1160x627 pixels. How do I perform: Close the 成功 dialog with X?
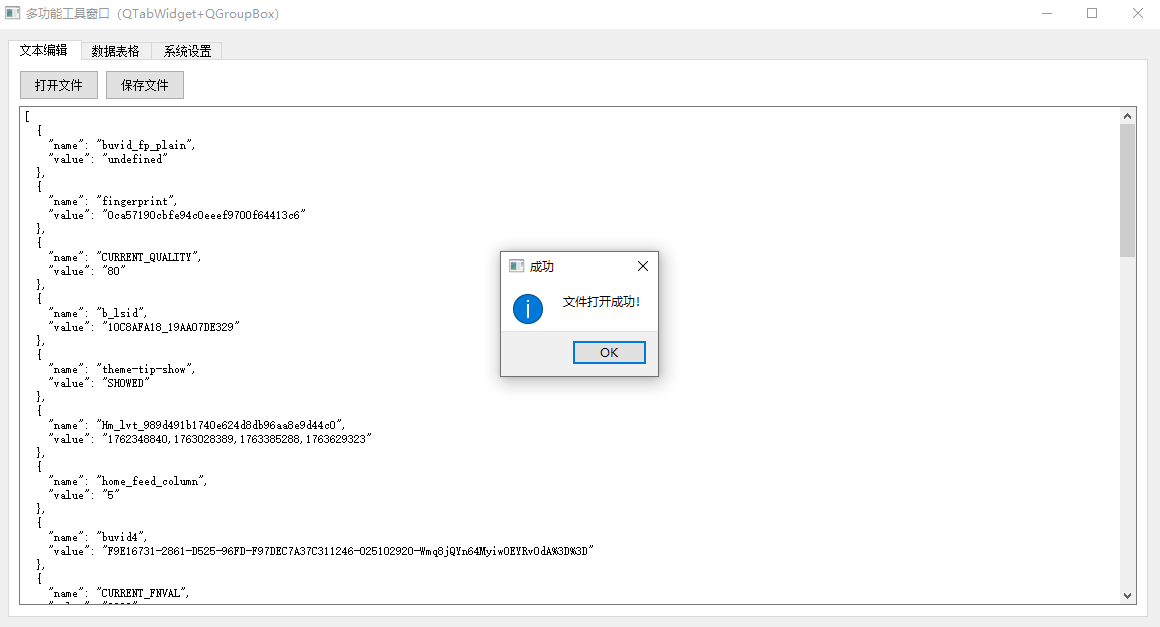[x=643, y=266]
